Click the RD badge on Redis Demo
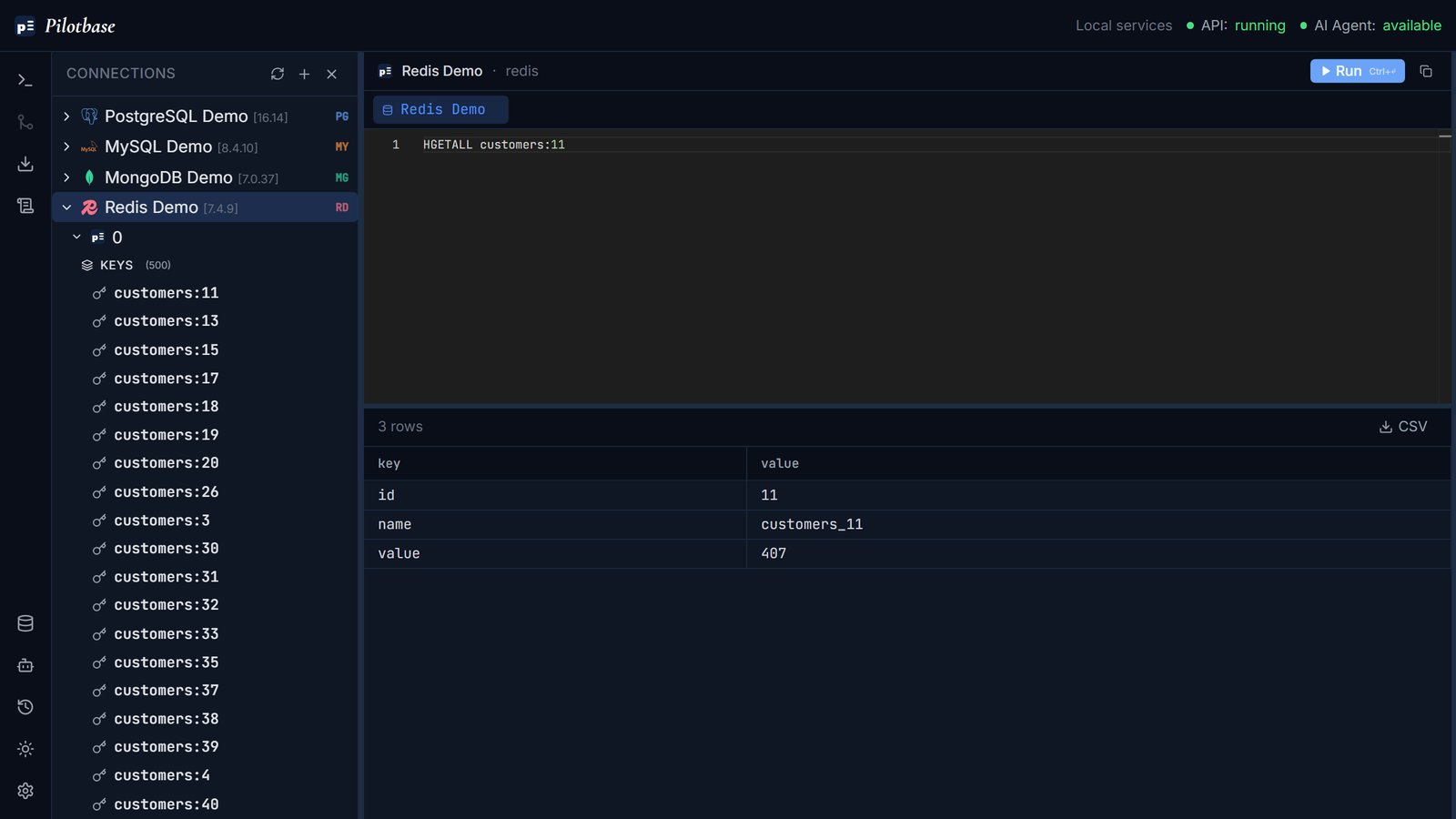The image size is (1456, 819). [x=342, y=207]
